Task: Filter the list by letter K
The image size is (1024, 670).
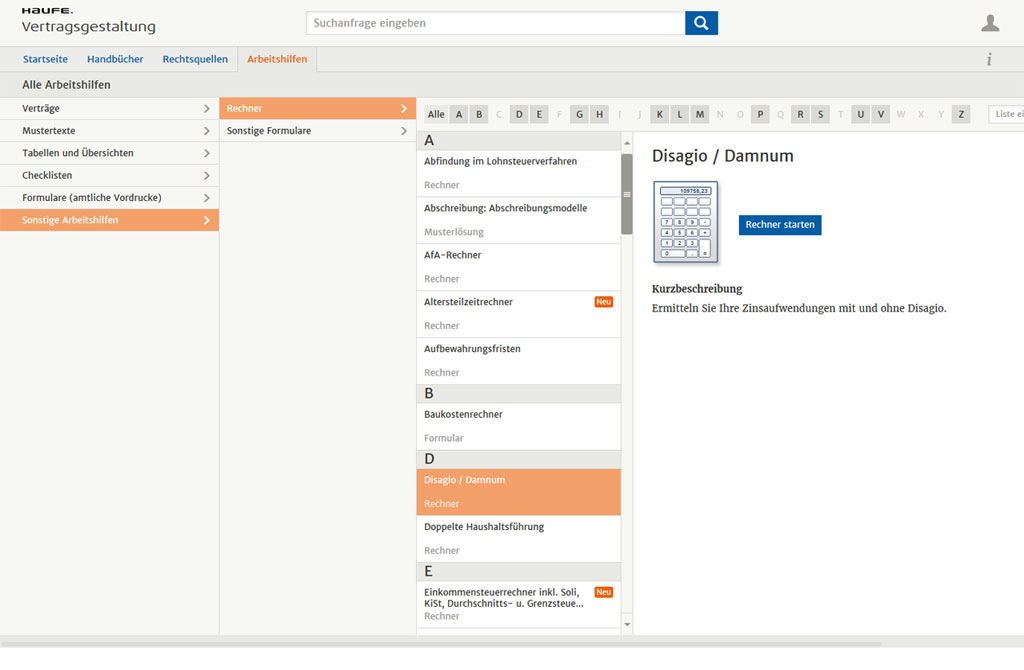Action: tap(660, 114)
